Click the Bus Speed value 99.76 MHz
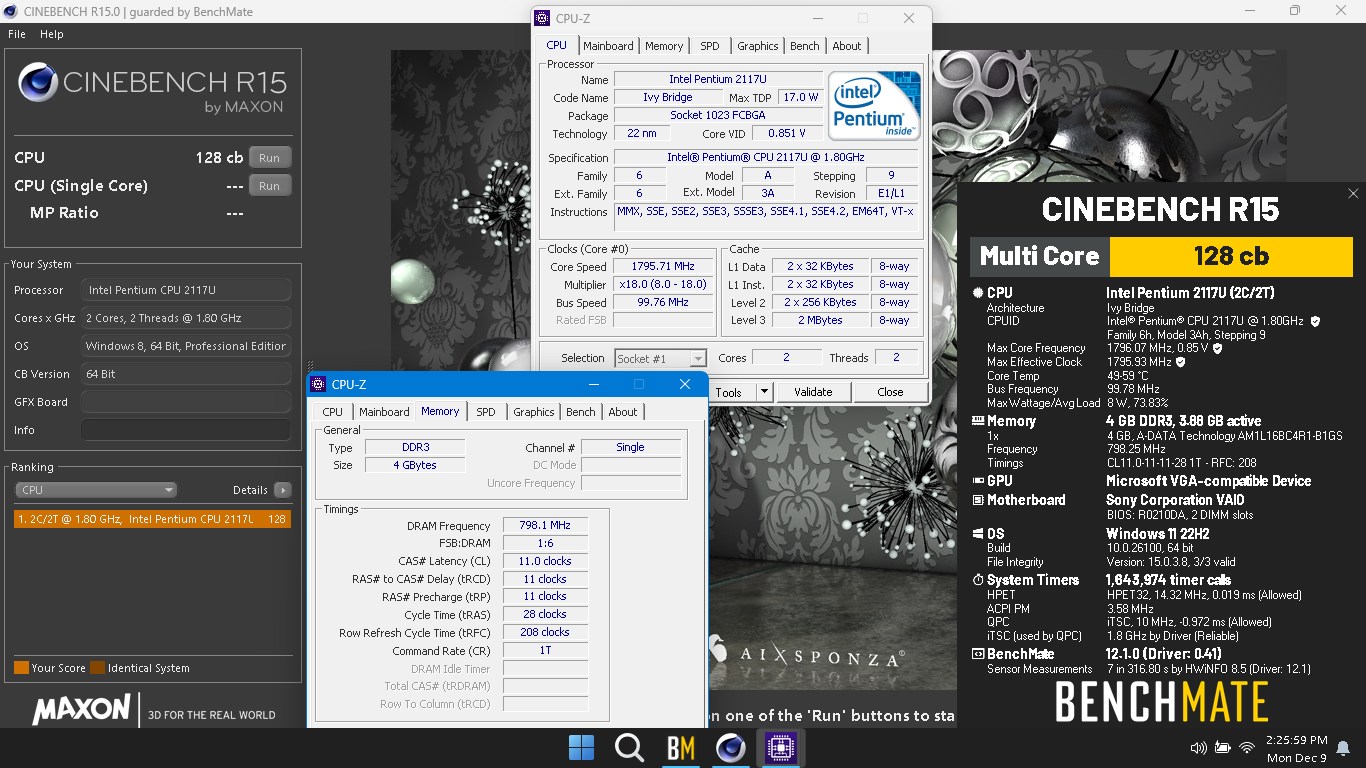The height and width of the screenshot is (768, 1366). point(663,303)
